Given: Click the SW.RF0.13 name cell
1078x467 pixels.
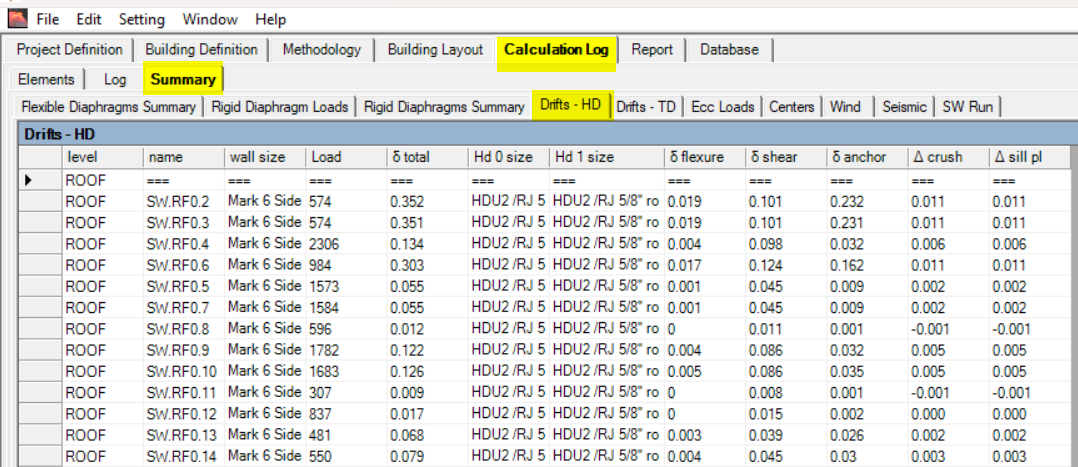Looking at the screenshot, I should [184, 436].
